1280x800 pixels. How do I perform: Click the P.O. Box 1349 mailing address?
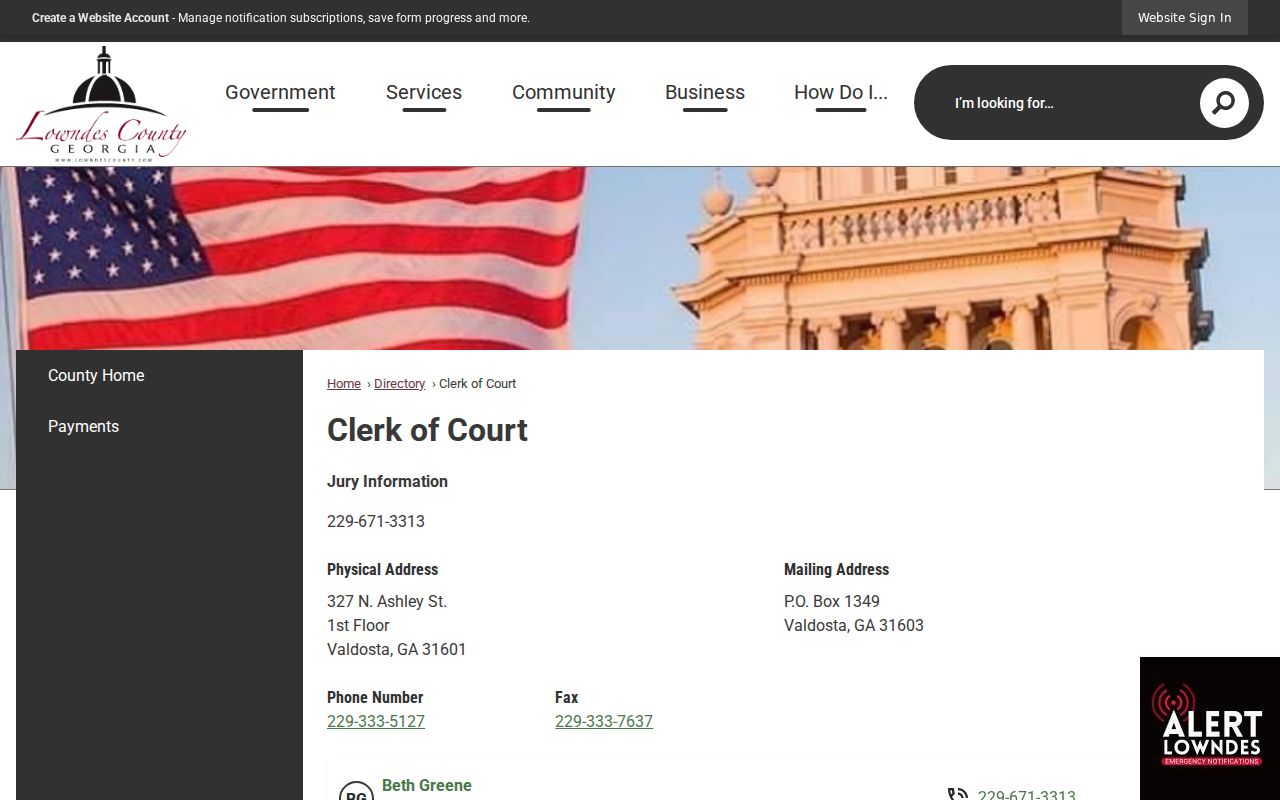click(x=832, y=601)
